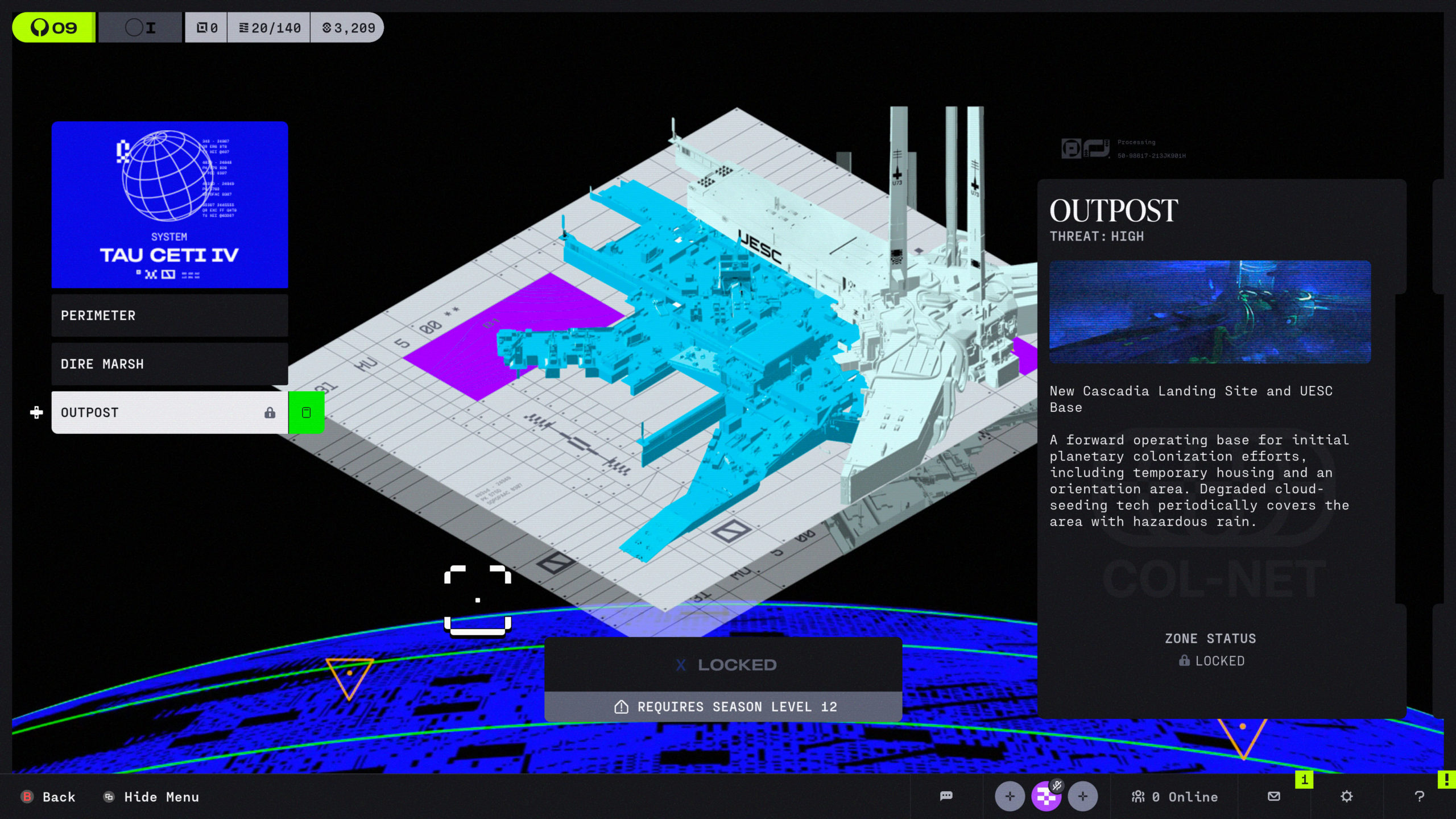
Task: Click the 3,209 credits counter
Action: click(x=349, y=28)
